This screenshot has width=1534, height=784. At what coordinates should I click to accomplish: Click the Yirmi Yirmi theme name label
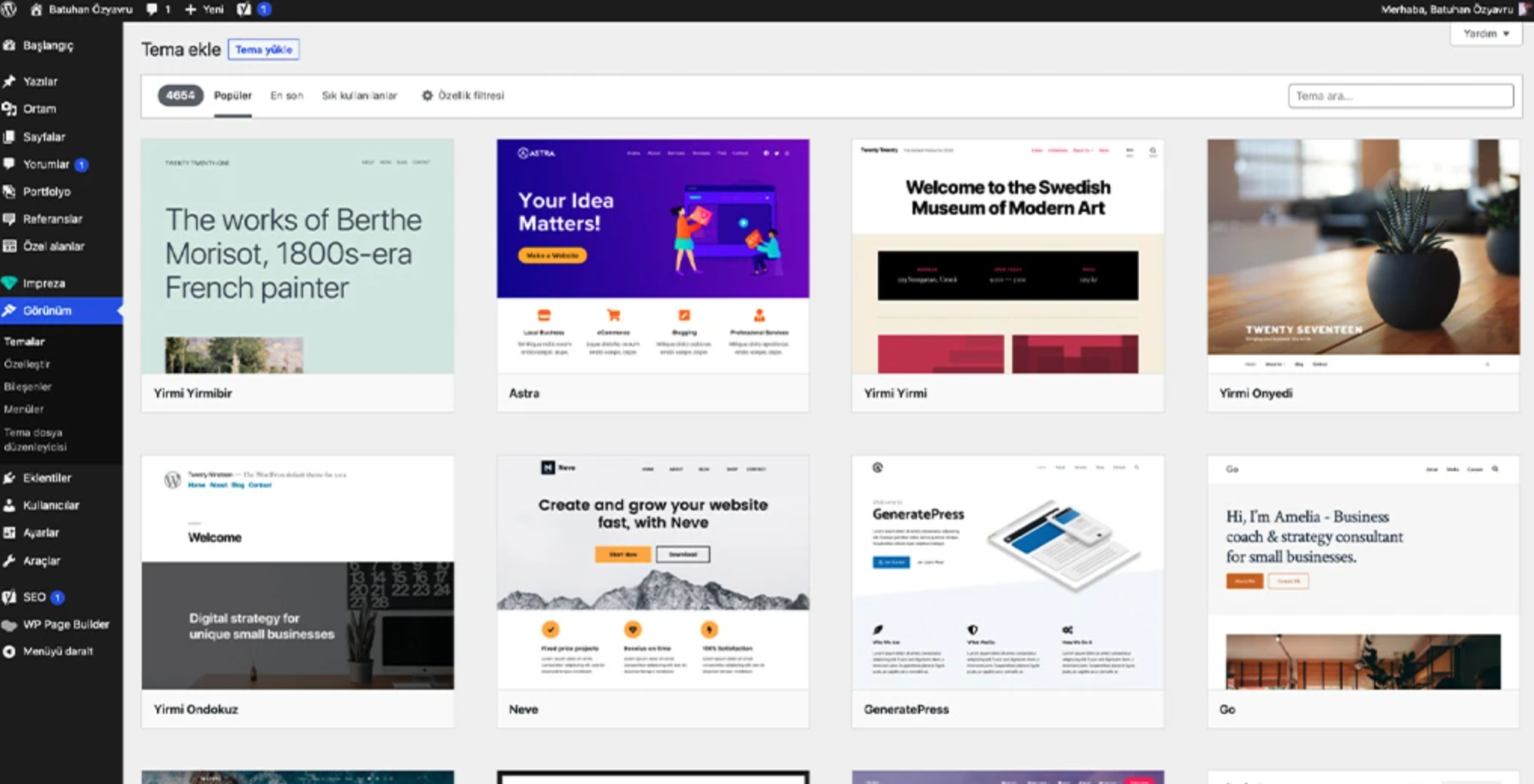tap(895, 394)
